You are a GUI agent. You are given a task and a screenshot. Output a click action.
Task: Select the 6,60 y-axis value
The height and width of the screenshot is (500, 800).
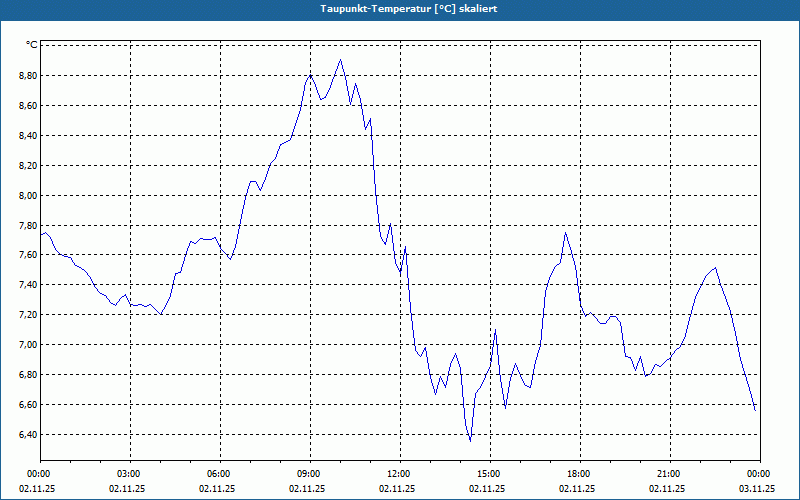click(x=27, y=405)
